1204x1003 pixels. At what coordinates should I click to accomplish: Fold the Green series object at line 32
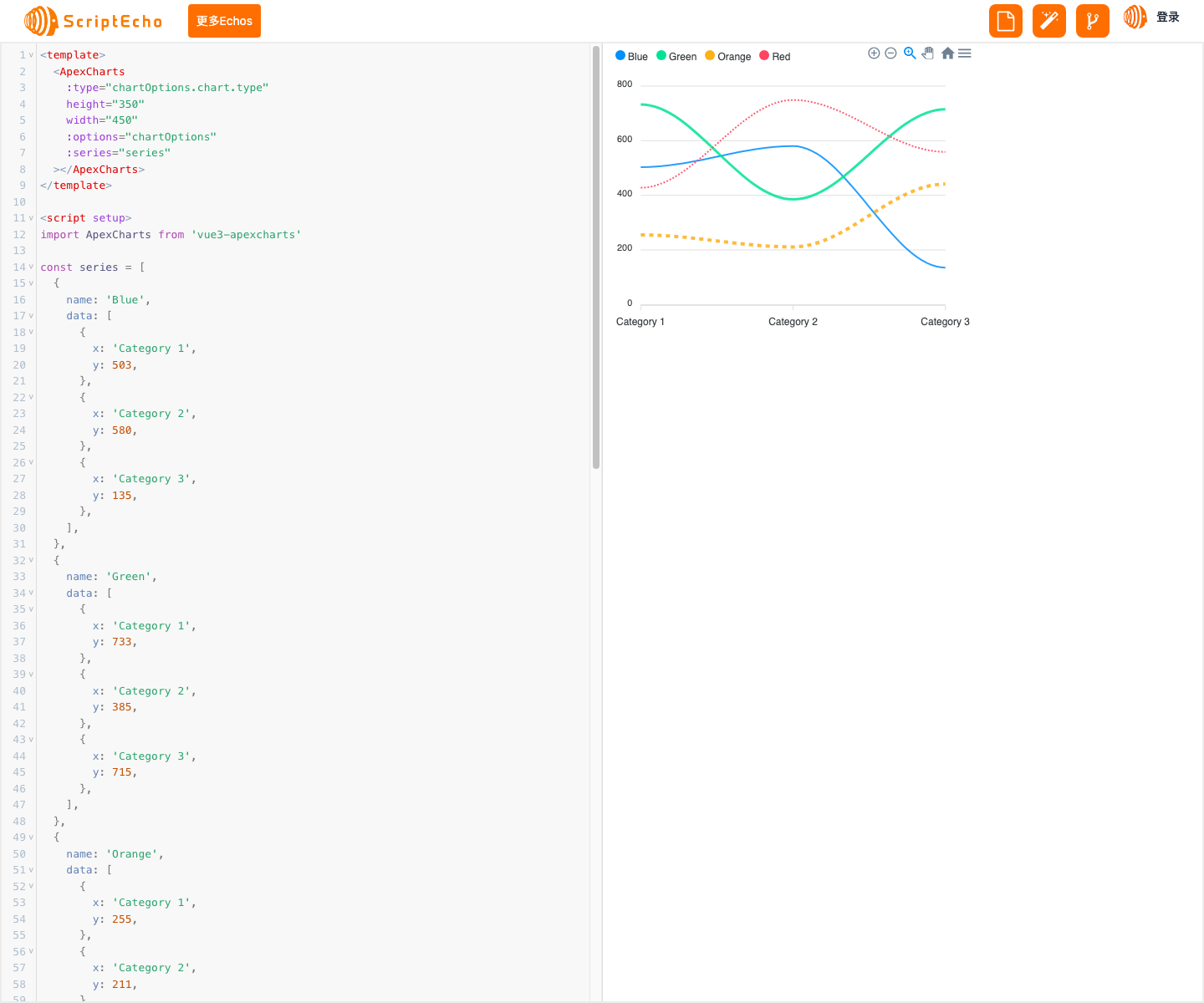click(32, 561)
